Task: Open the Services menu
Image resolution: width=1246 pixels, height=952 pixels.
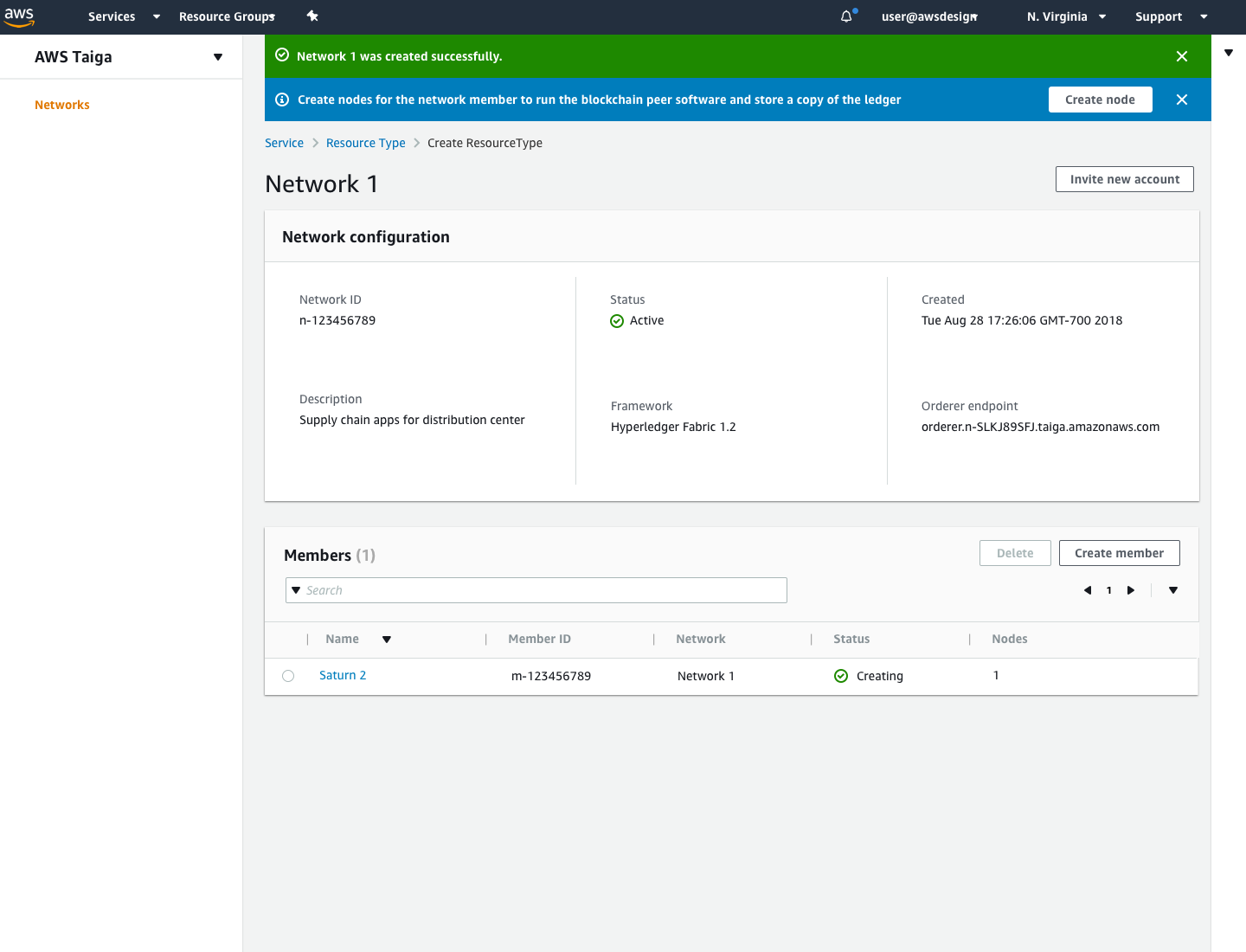Action: click(x=124, y=16)
